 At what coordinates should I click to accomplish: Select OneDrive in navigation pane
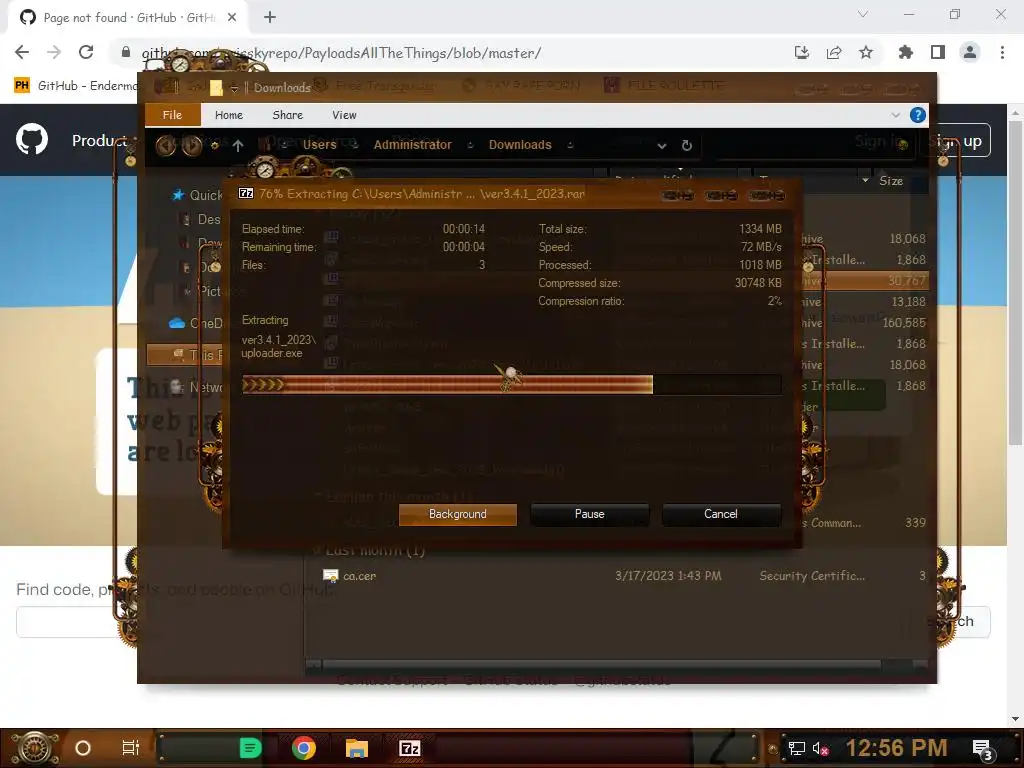coord(196,323)
